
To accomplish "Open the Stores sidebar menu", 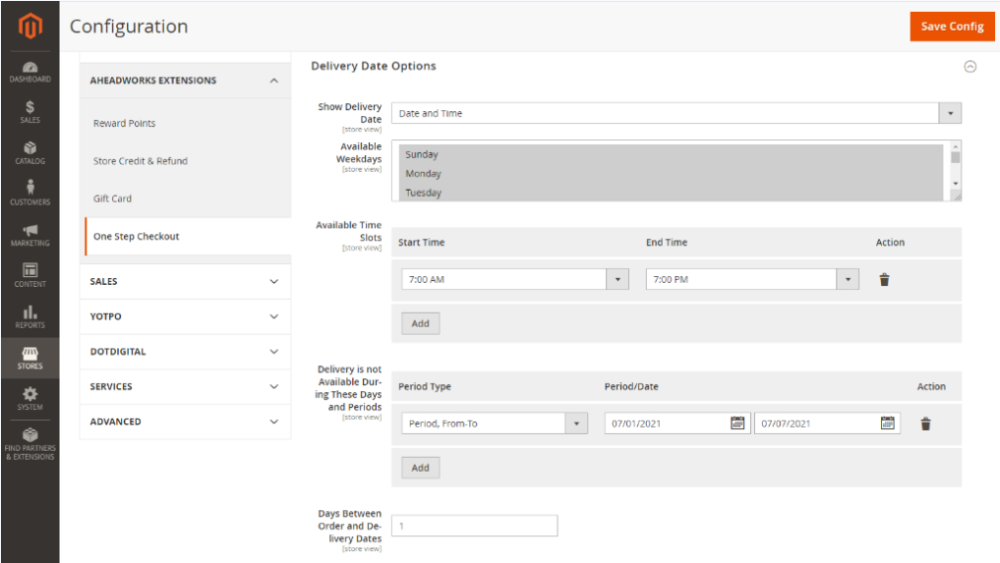I will [30, 358].
